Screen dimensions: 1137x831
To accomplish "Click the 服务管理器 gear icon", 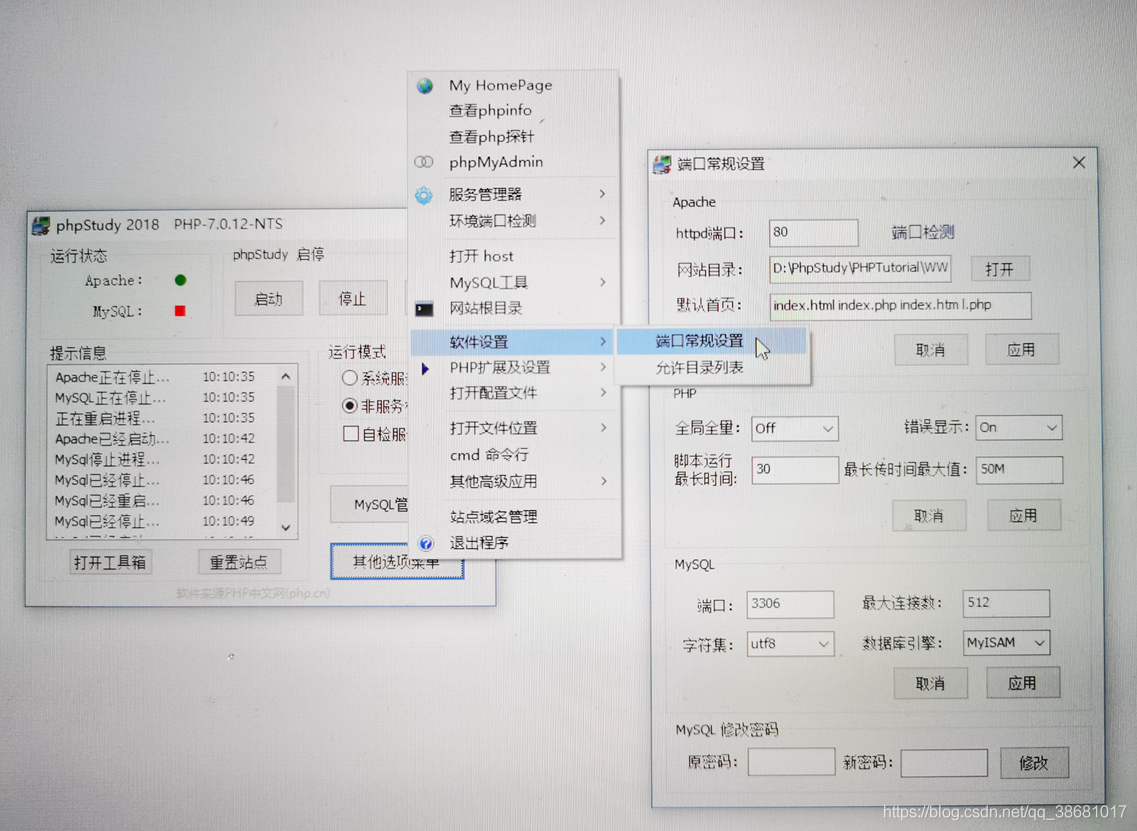I will (423, 194).
